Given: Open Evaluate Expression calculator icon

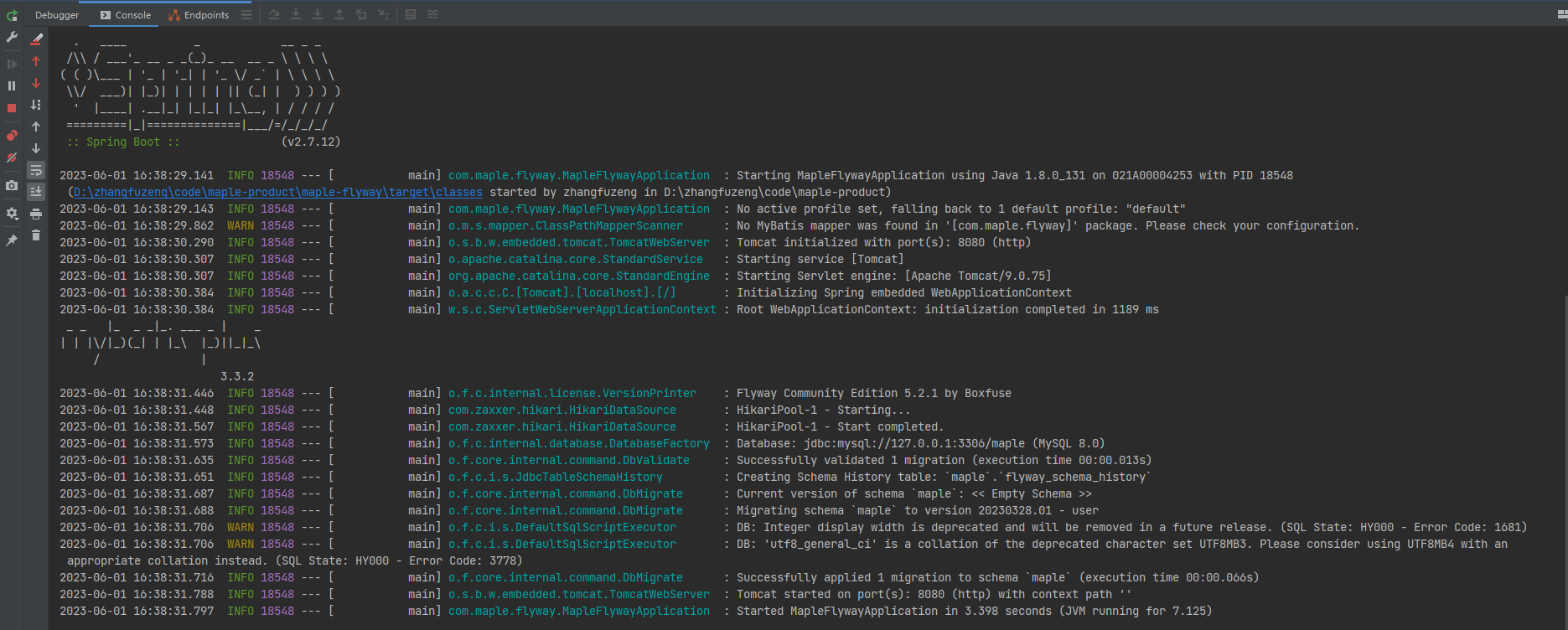Looking at the screenshot, I should [x=411, y=14].
